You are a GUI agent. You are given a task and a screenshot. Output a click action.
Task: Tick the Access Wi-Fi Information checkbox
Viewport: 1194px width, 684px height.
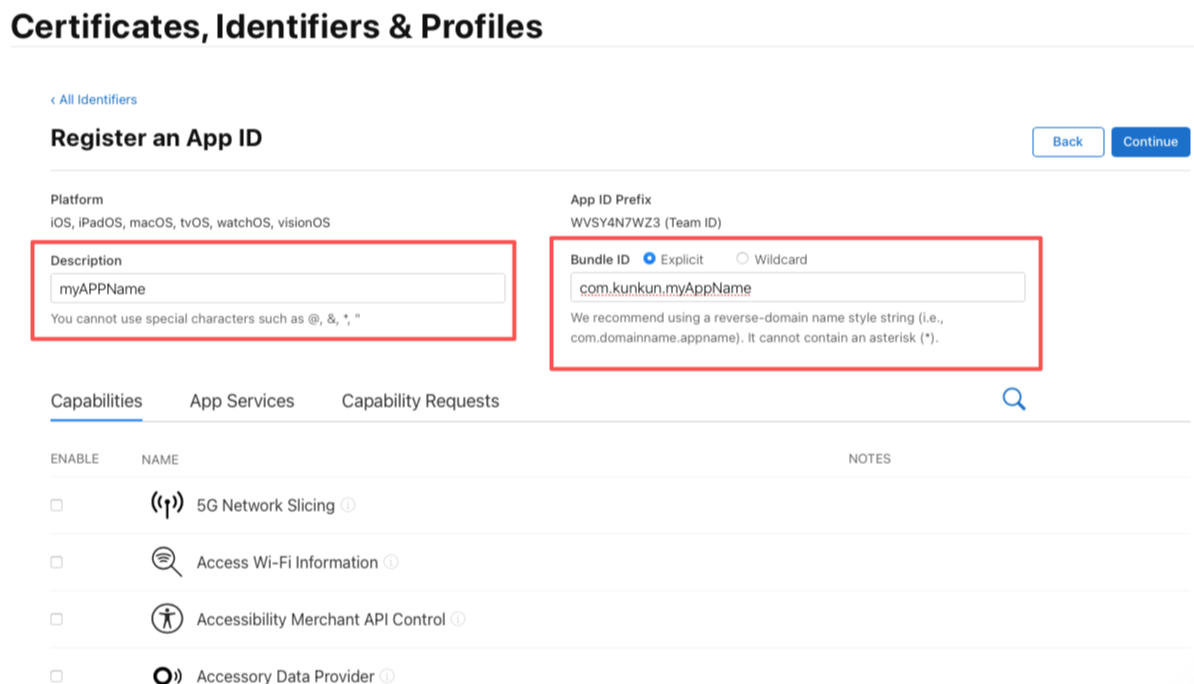[56, 562]
